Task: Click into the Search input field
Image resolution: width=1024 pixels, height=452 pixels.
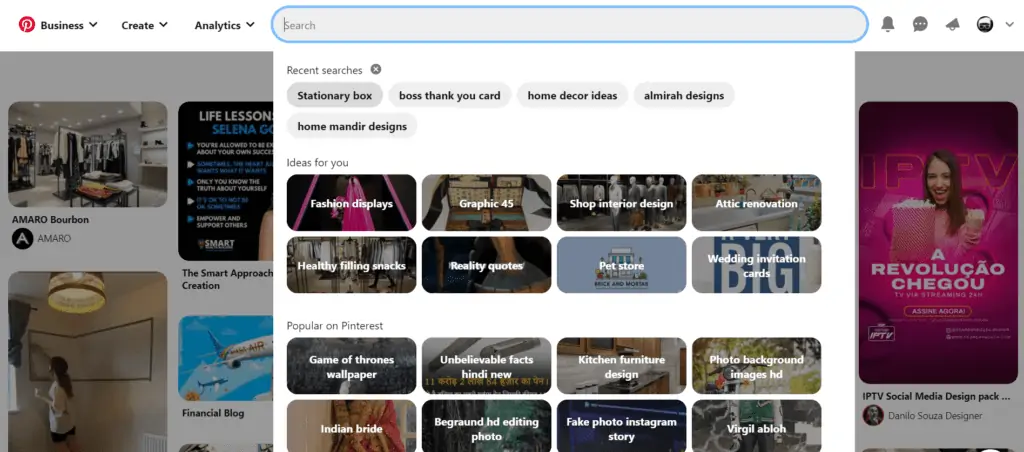Action: click(570, 25)
